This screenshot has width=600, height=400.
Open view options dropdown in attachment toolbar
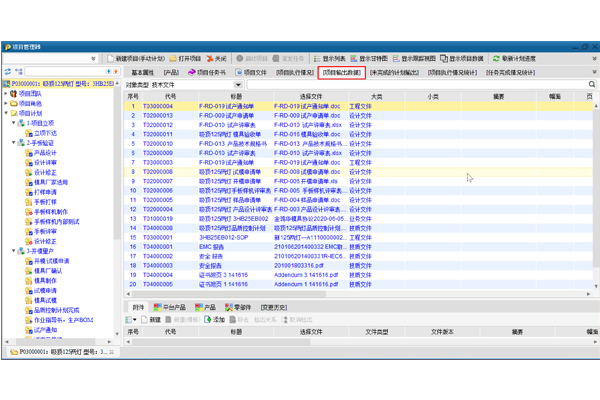point(131,320)
